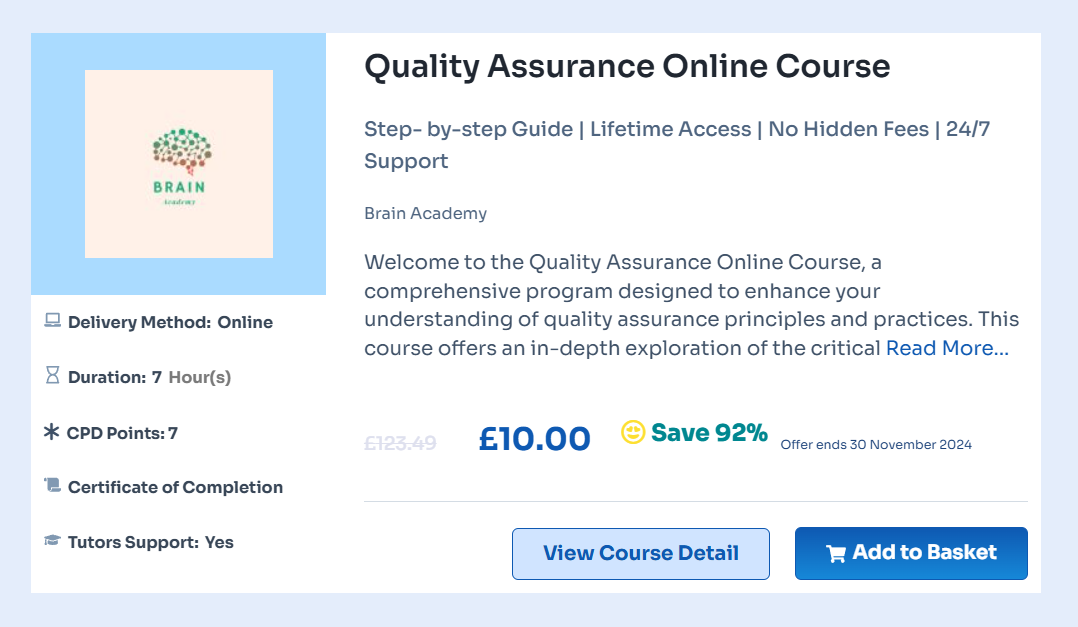Click the asterisk icon beside CPD Points
Viewport: 1078px width, 627px height.
click(x=52, y=433)
